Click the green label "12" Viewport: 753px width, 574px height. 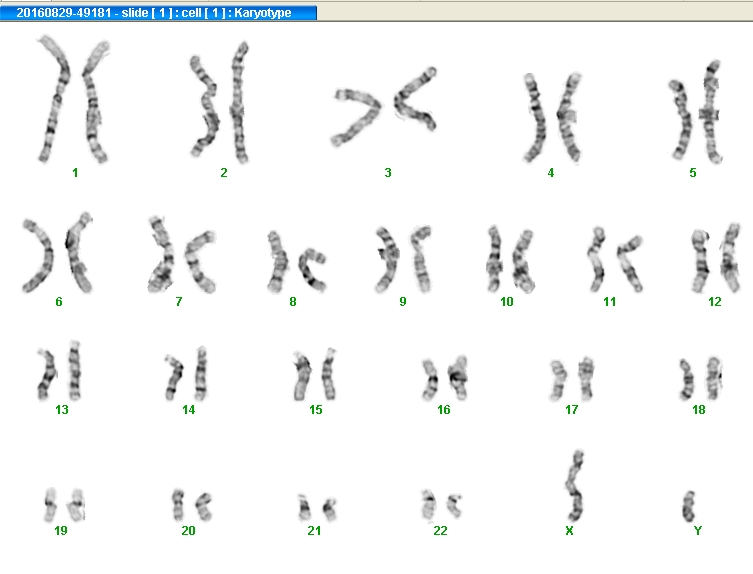click(715, 302)
